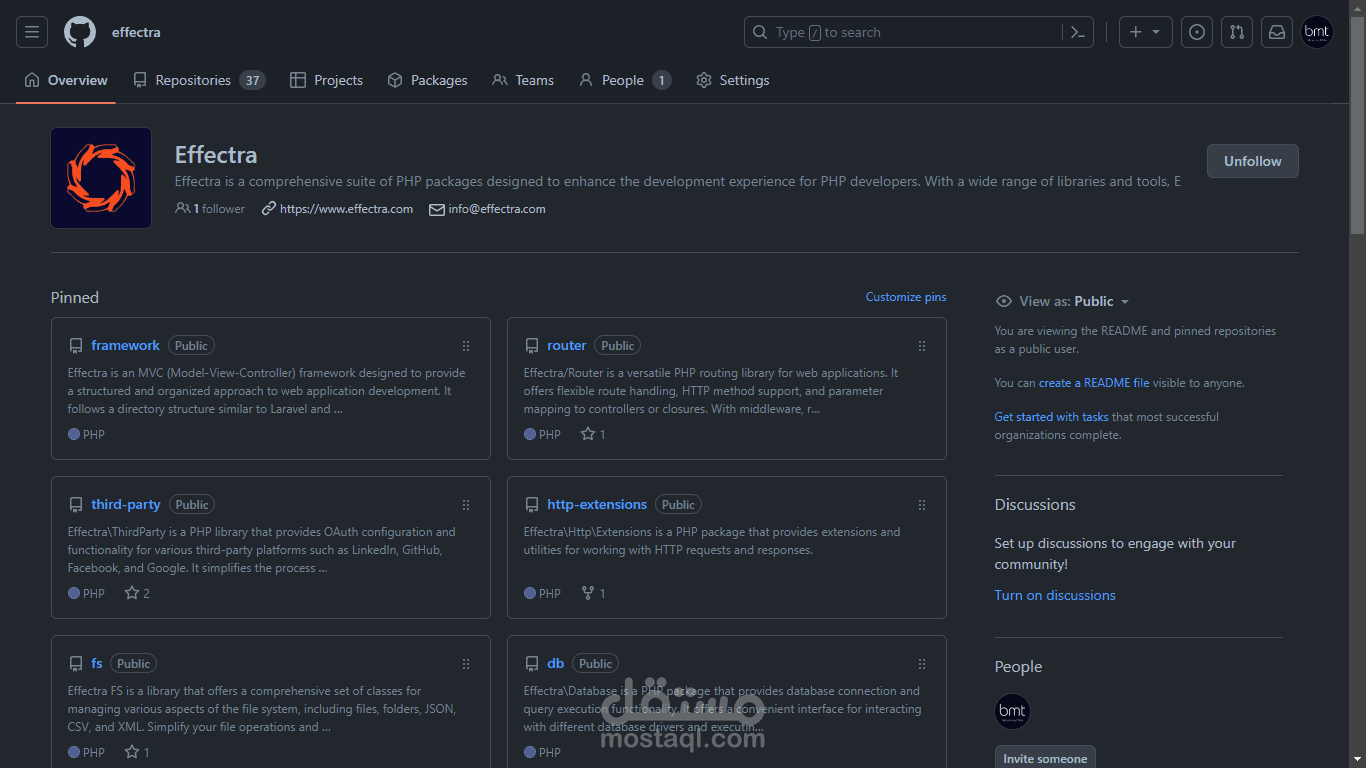Click the create a README file link

(x=1094, y=383)
